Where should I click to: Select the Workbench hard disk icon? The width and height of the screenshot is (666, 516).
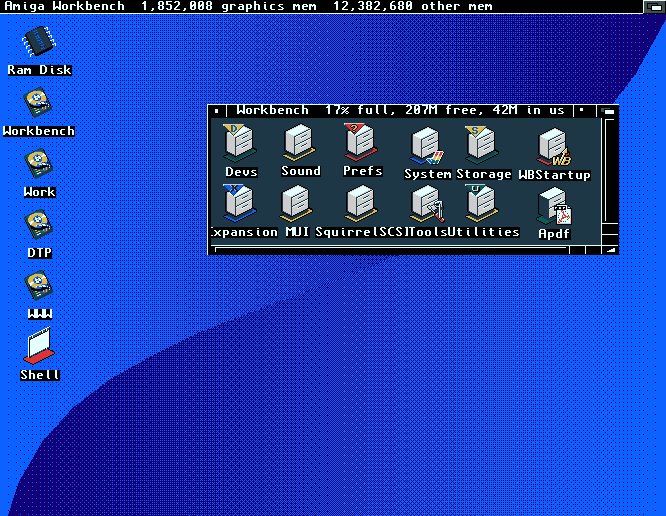point(38,102)
